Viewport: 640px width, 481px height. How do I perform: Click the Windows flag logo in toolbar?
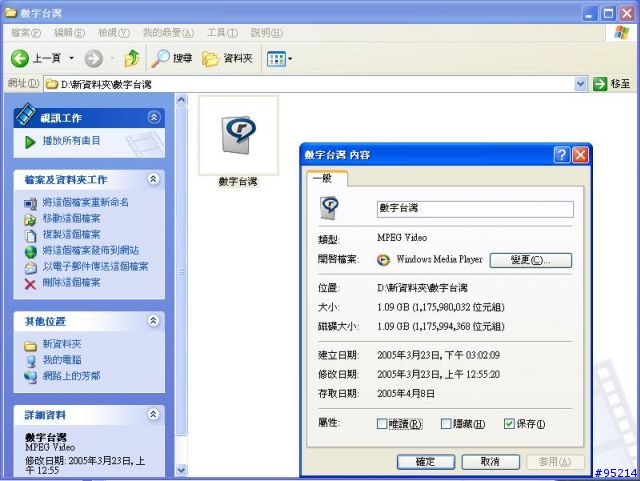(x=622, y=33)
